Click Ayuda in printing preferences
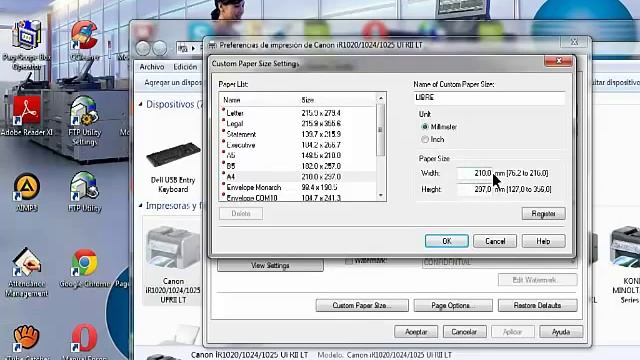This screenshot has width=640, height=360. click(561, 332)
